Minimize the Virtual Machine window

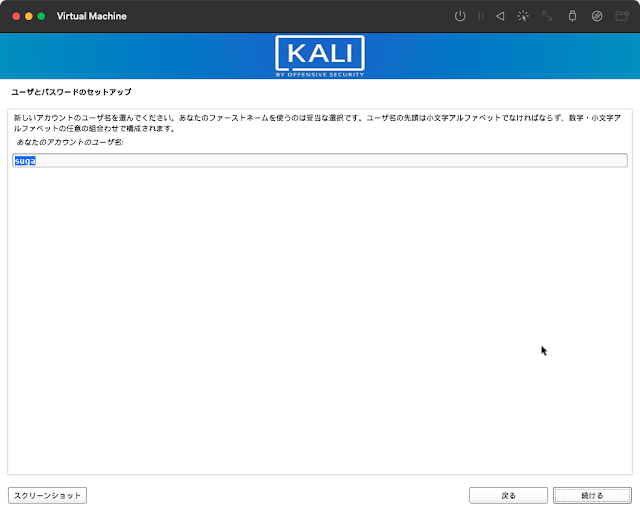coord(29,16)
